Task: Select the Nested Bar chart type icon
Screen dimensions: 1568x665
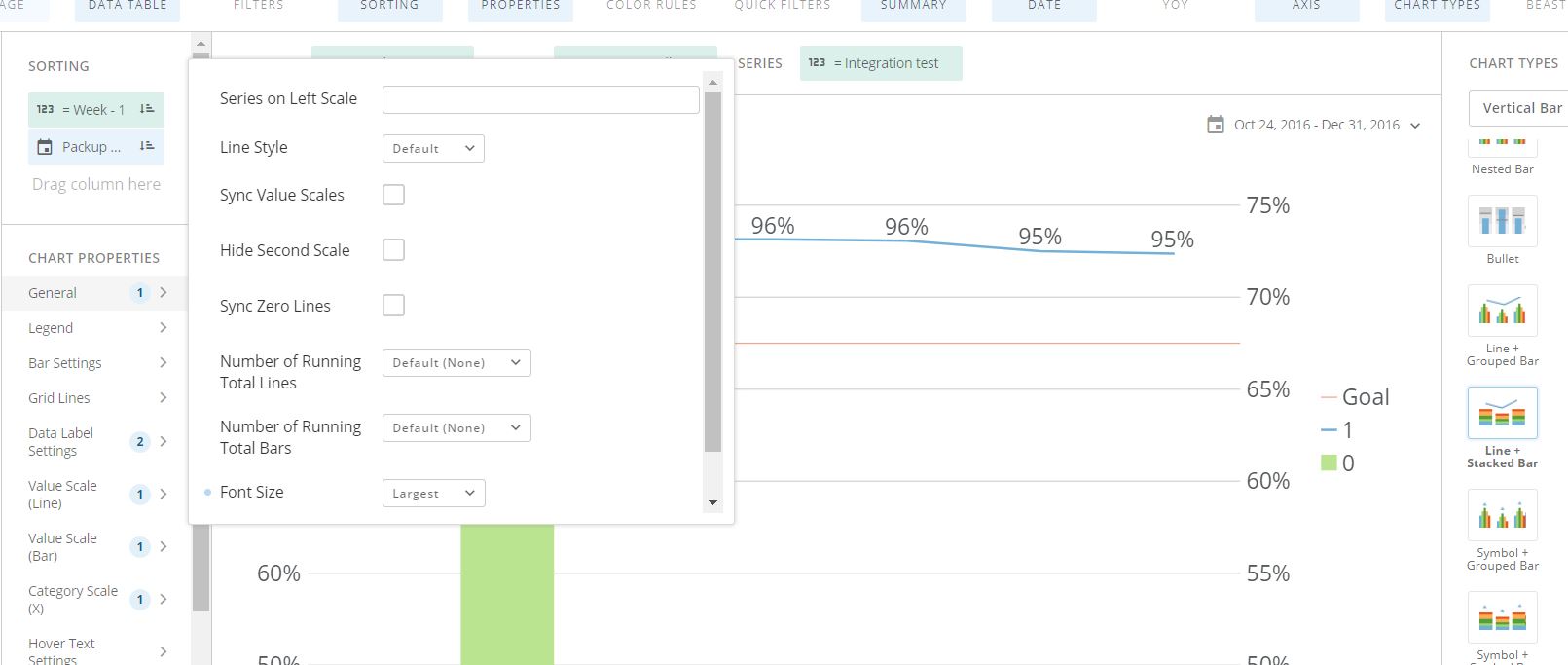Action: tap(1502, 148)
